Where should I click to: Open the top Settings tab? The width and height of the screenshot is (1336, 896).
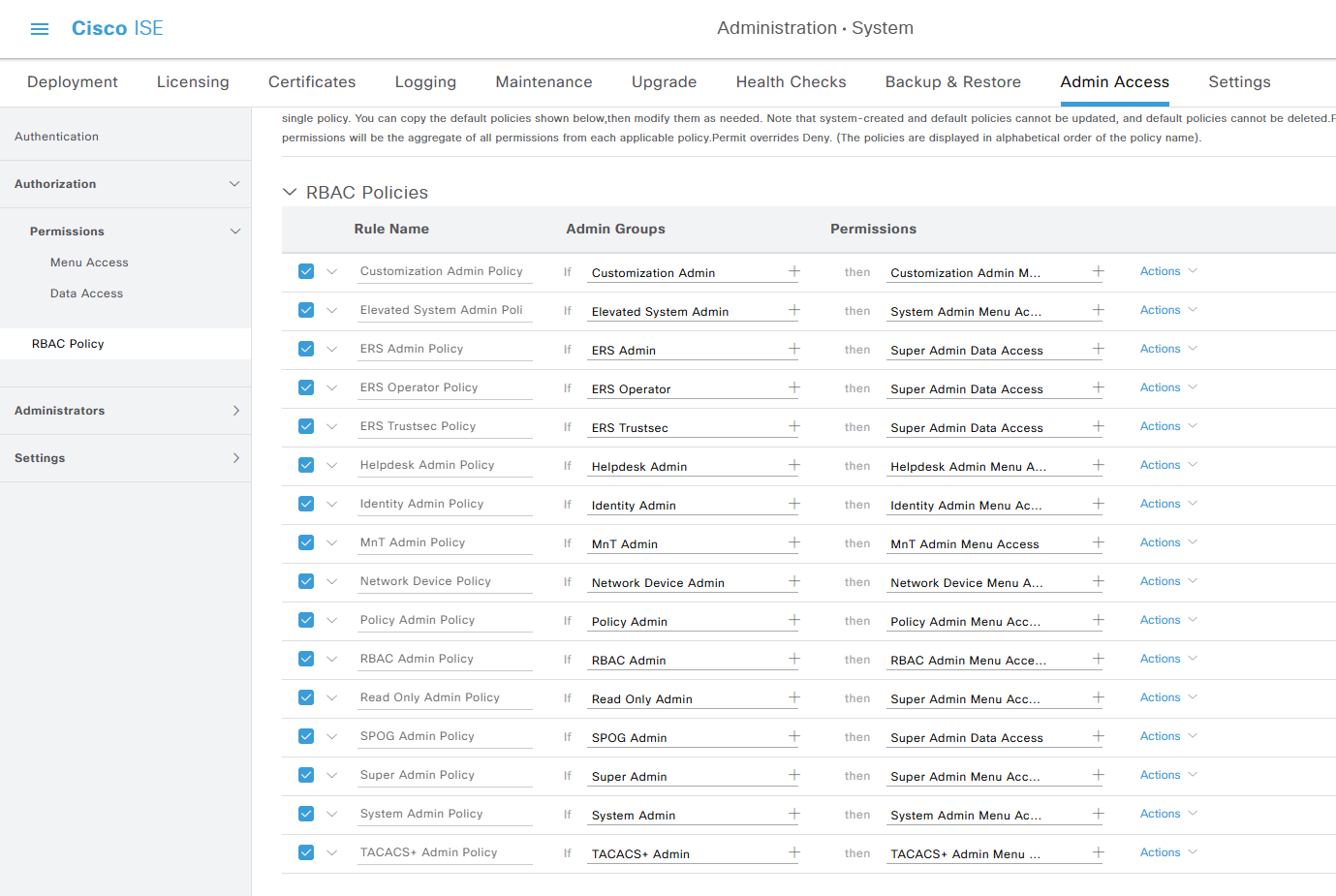point(1239,82)
